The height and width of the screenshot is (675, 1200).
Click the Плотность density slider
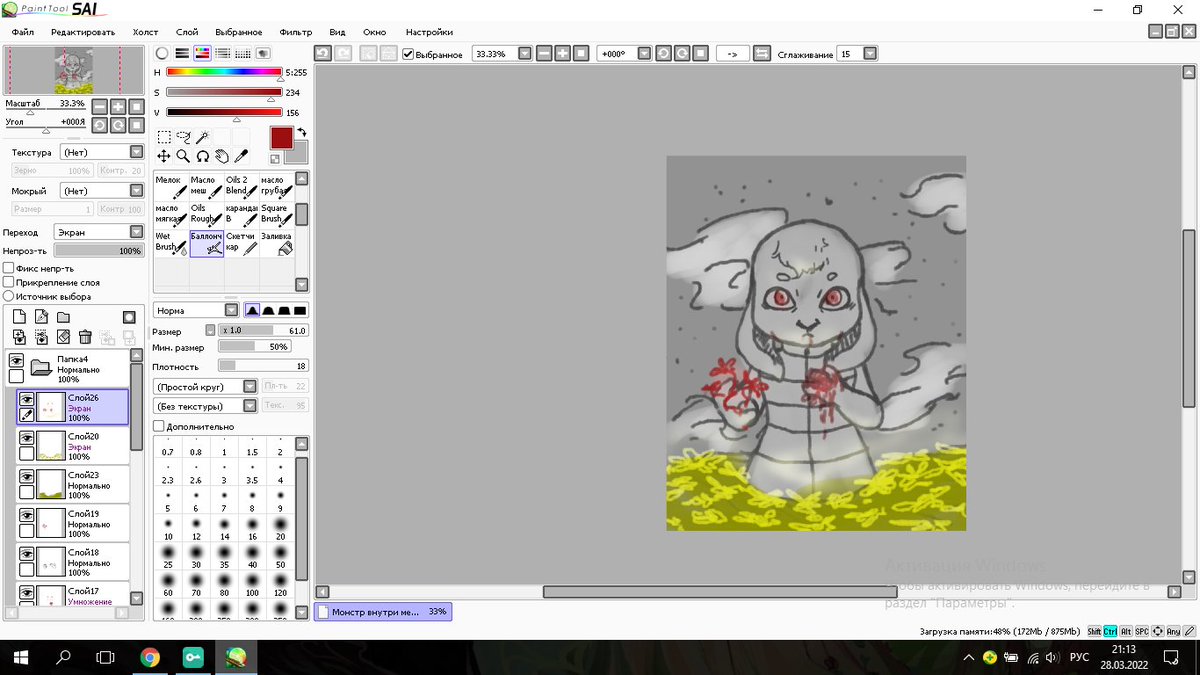tap(263, 366)
